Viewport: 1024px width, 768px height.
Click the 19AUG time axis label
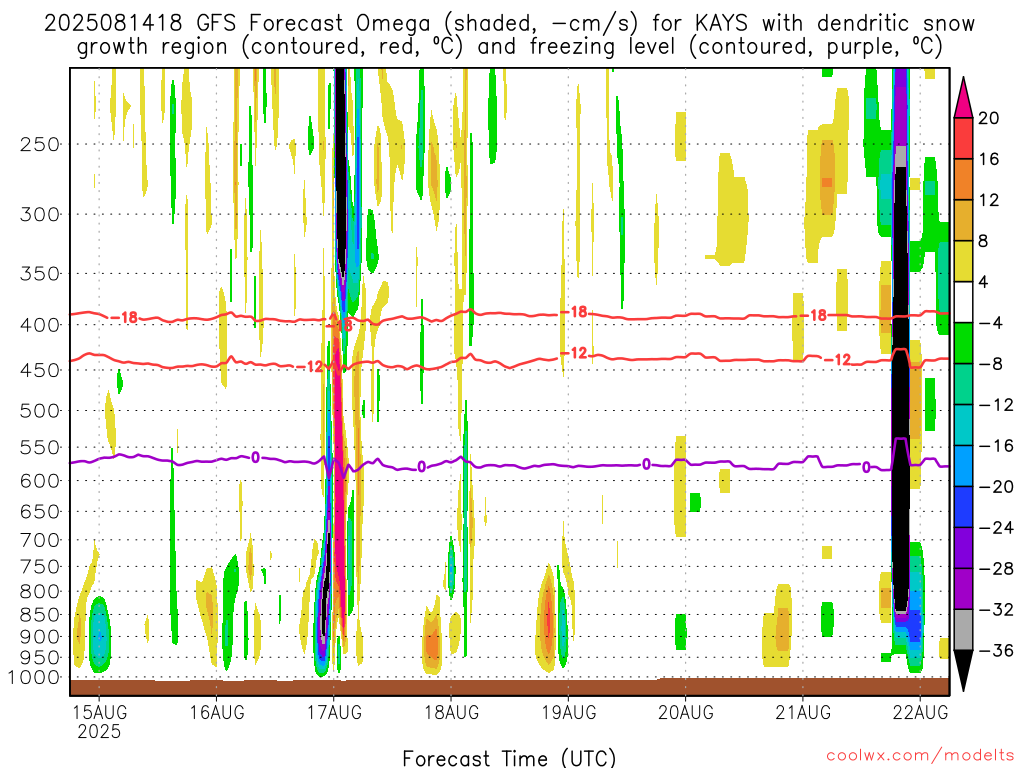coord(568,712)
